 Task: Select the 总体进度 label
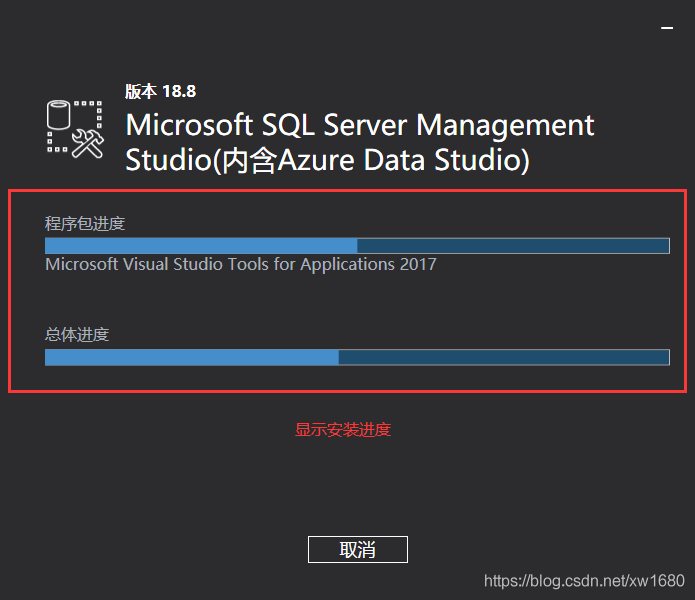tap(77, 334)
